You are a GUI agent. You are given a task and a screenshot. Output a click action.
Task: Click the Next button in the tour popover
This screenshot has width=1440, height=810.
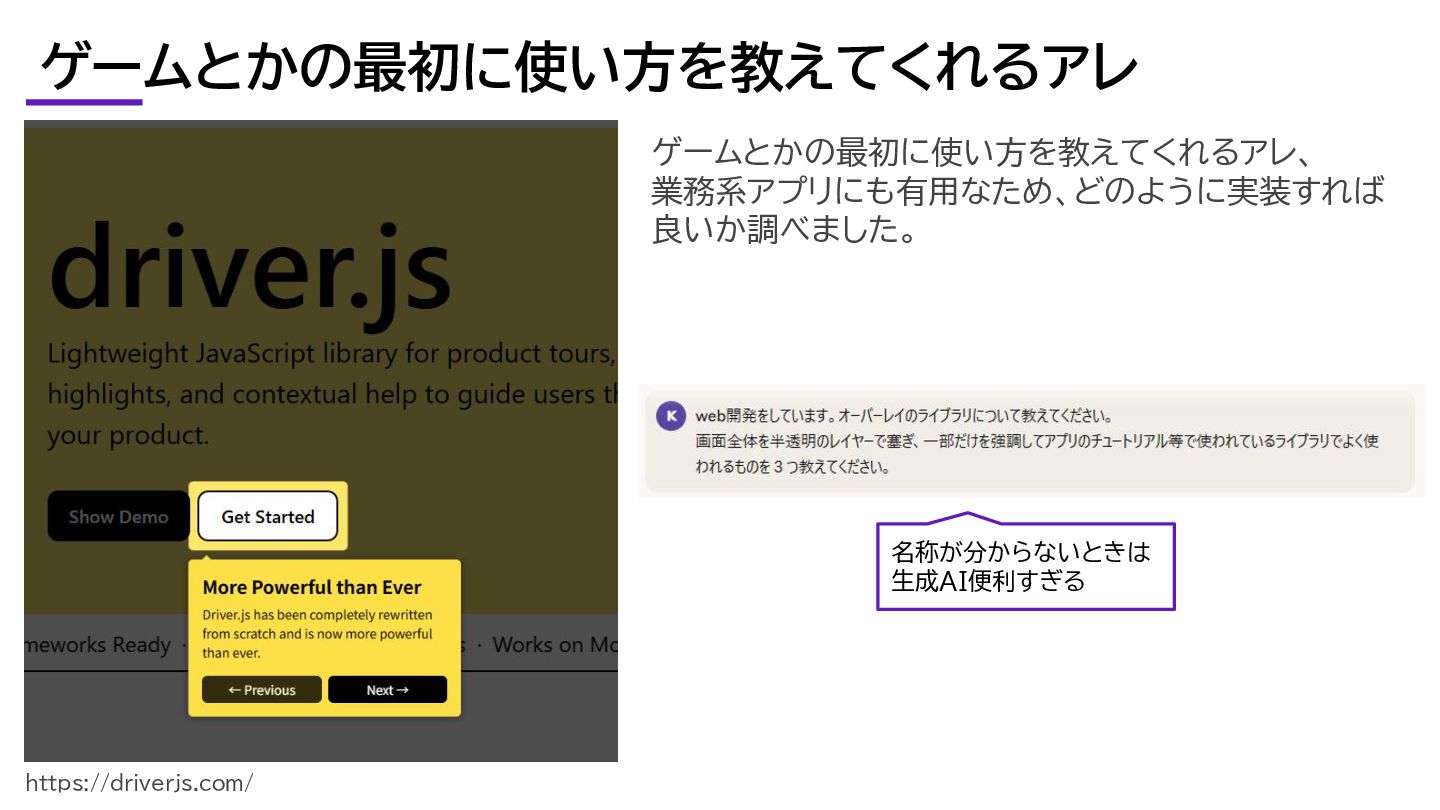tap(387, 690)
